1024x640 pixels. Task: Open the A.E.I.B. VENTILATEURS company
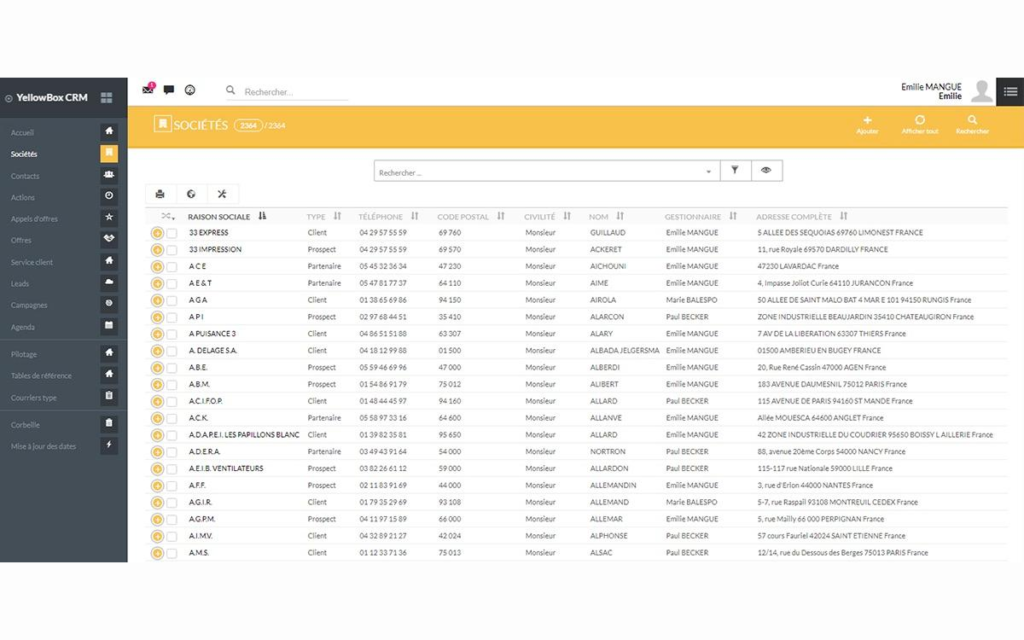pyautogui.click(x=226, y=469)
